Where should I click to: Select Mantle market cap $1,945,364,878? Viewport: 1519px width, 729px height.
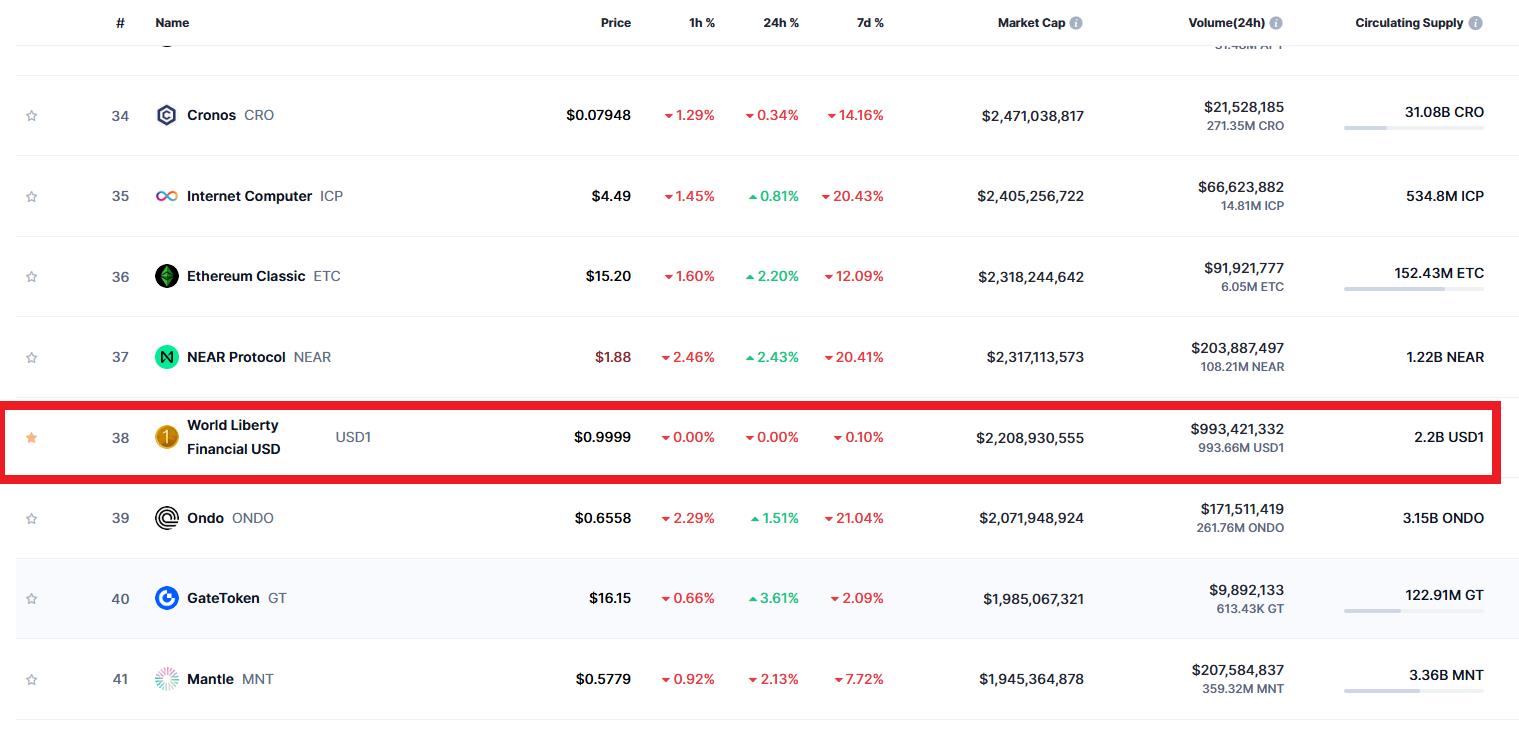click(x=1032, y=679)
